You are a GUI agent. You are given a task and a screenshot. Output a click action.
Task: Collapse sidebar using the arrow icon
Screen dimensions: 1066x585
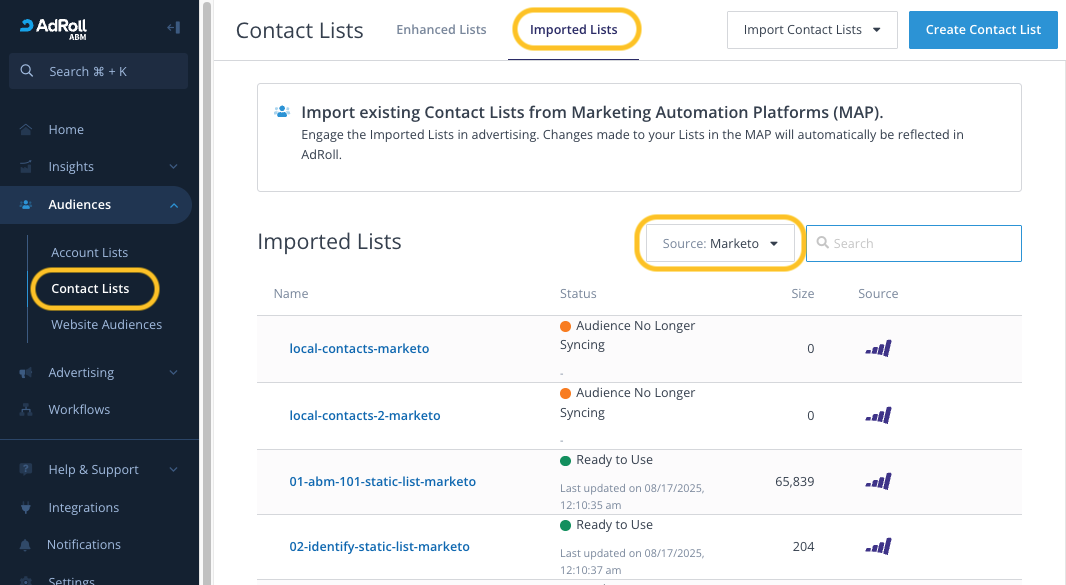[173, 28]
